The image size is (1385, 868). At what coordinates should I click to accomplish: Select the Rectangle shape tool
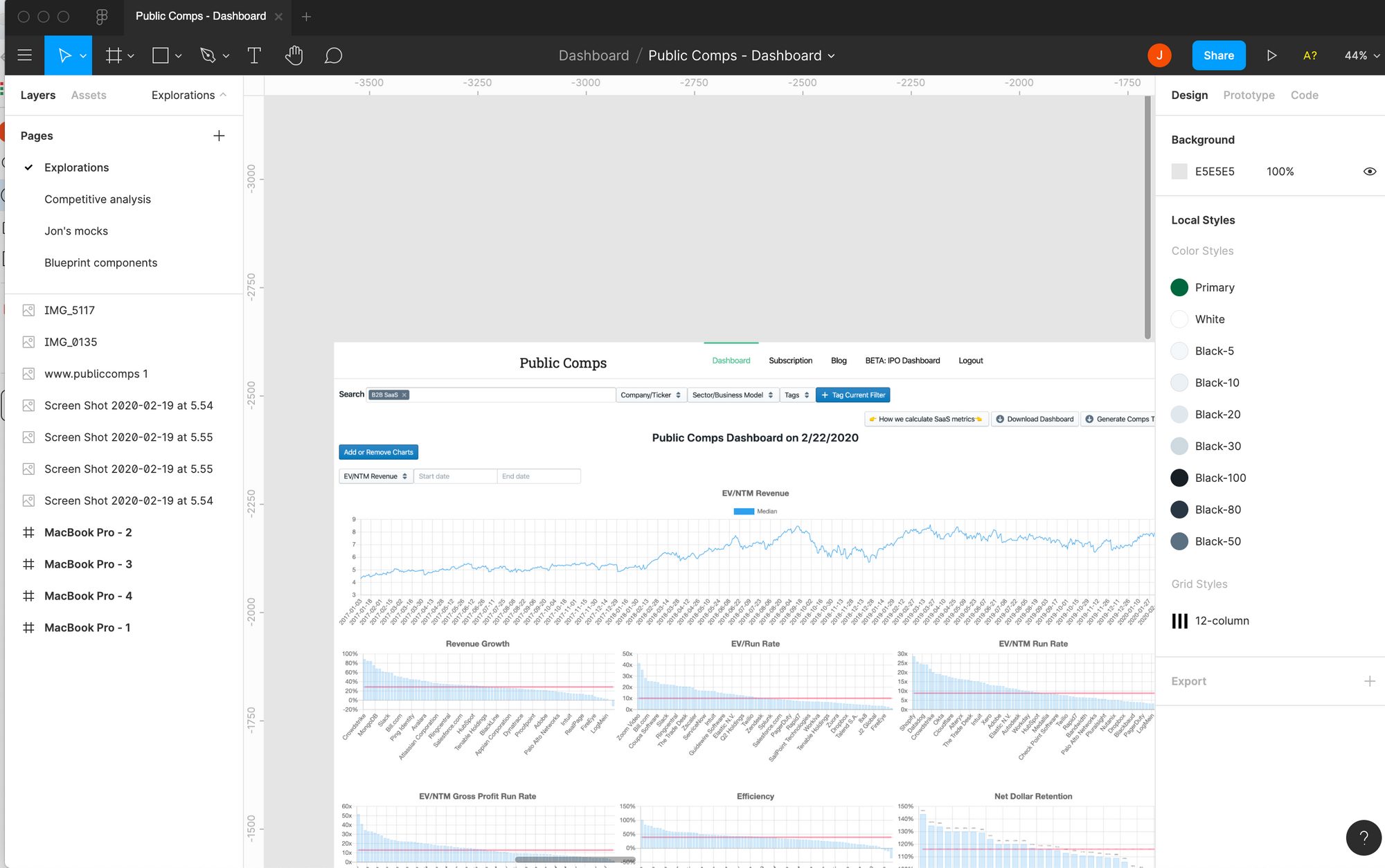point(161,55)
